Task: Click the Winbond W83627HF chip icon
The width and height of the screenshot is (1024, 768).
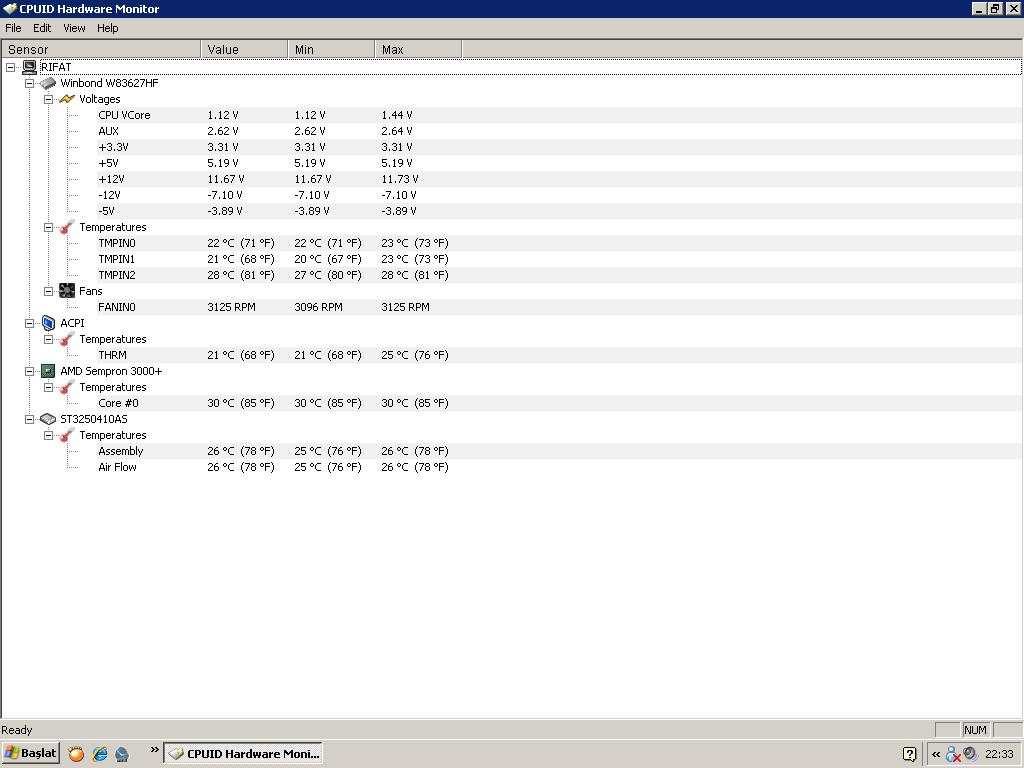Action: (x=48, y=83)
